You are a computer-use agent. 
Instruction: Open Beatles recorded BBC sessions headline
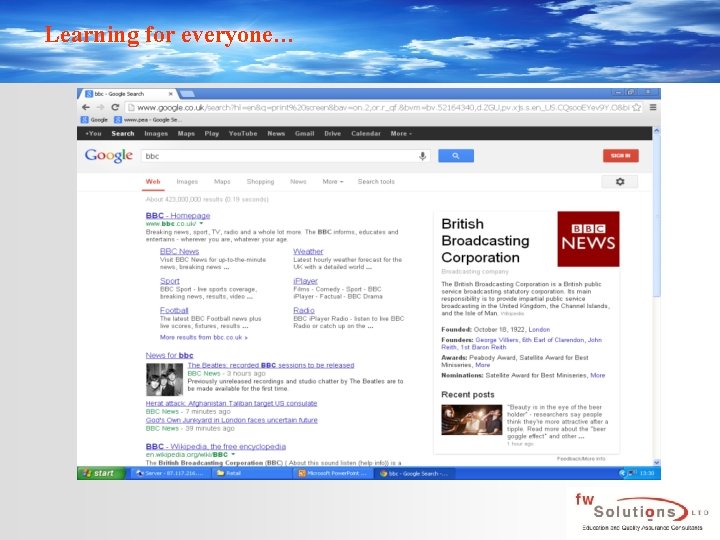pos(271,366)
